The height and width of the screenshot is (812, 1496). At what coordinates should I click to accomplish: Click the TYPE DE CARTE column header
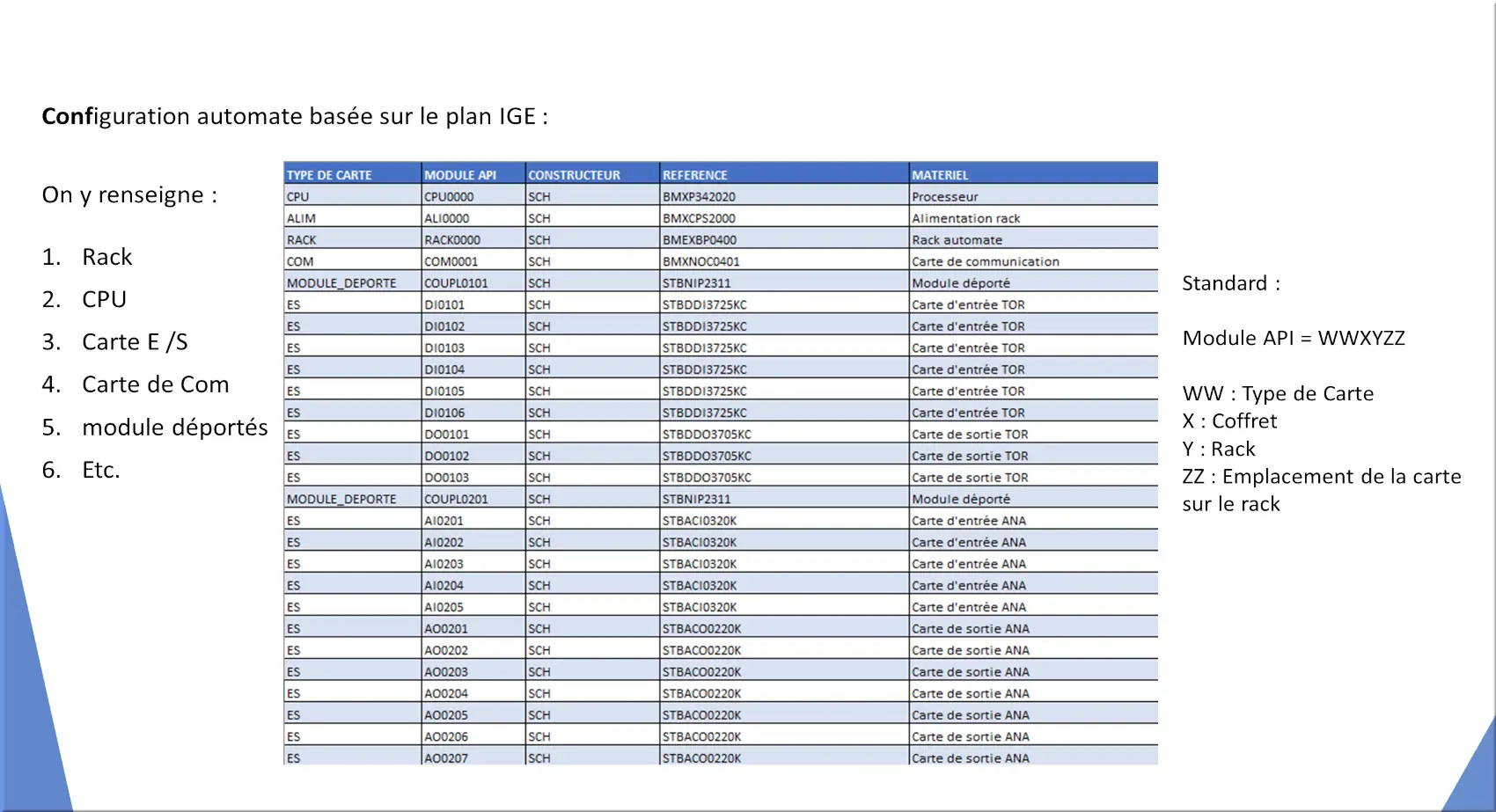(x=352, y=174)
